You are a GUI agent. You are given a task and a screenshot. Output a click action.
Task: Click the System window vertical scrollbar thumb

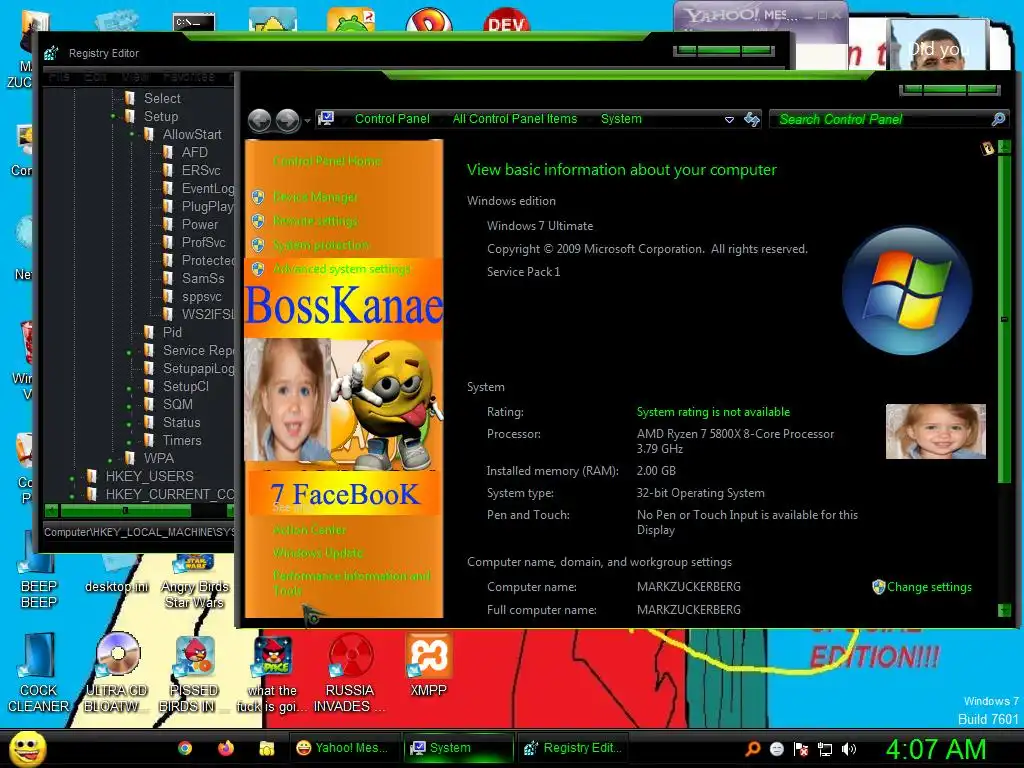pyautogui.click(x=1004, y=319)
